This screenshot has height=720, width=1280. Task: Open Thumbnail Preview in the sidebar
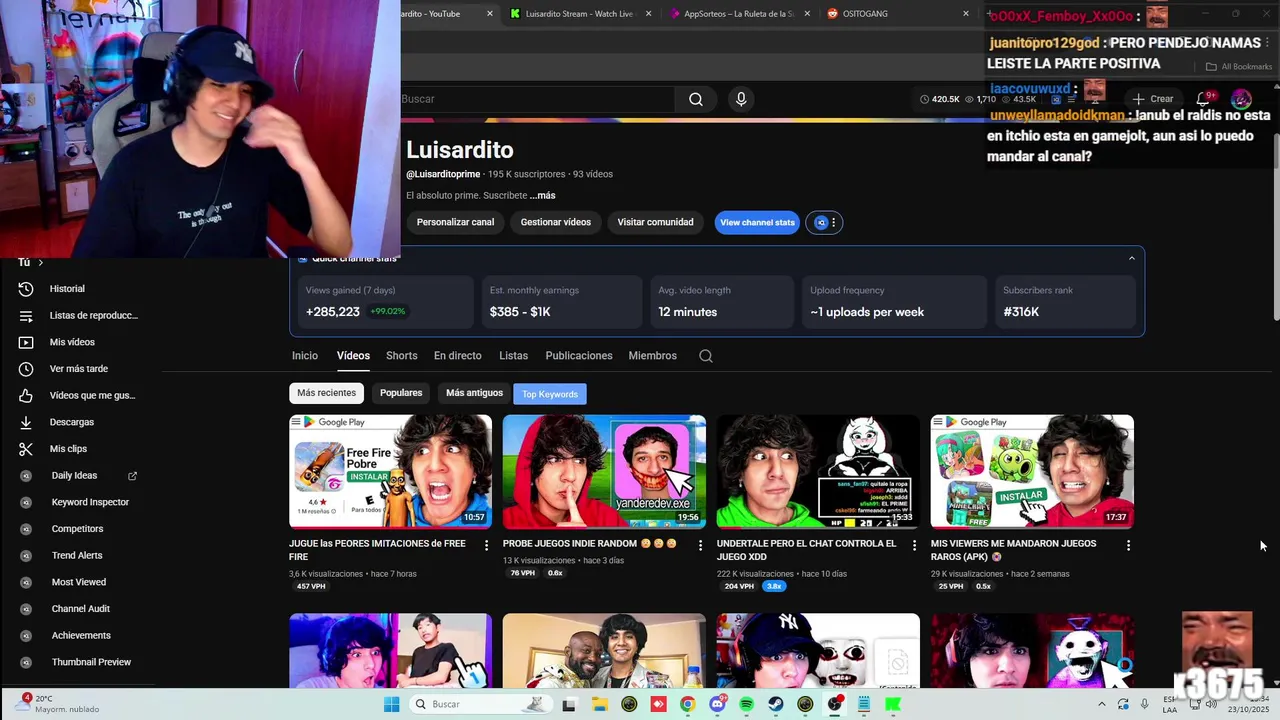click(91, 662)
